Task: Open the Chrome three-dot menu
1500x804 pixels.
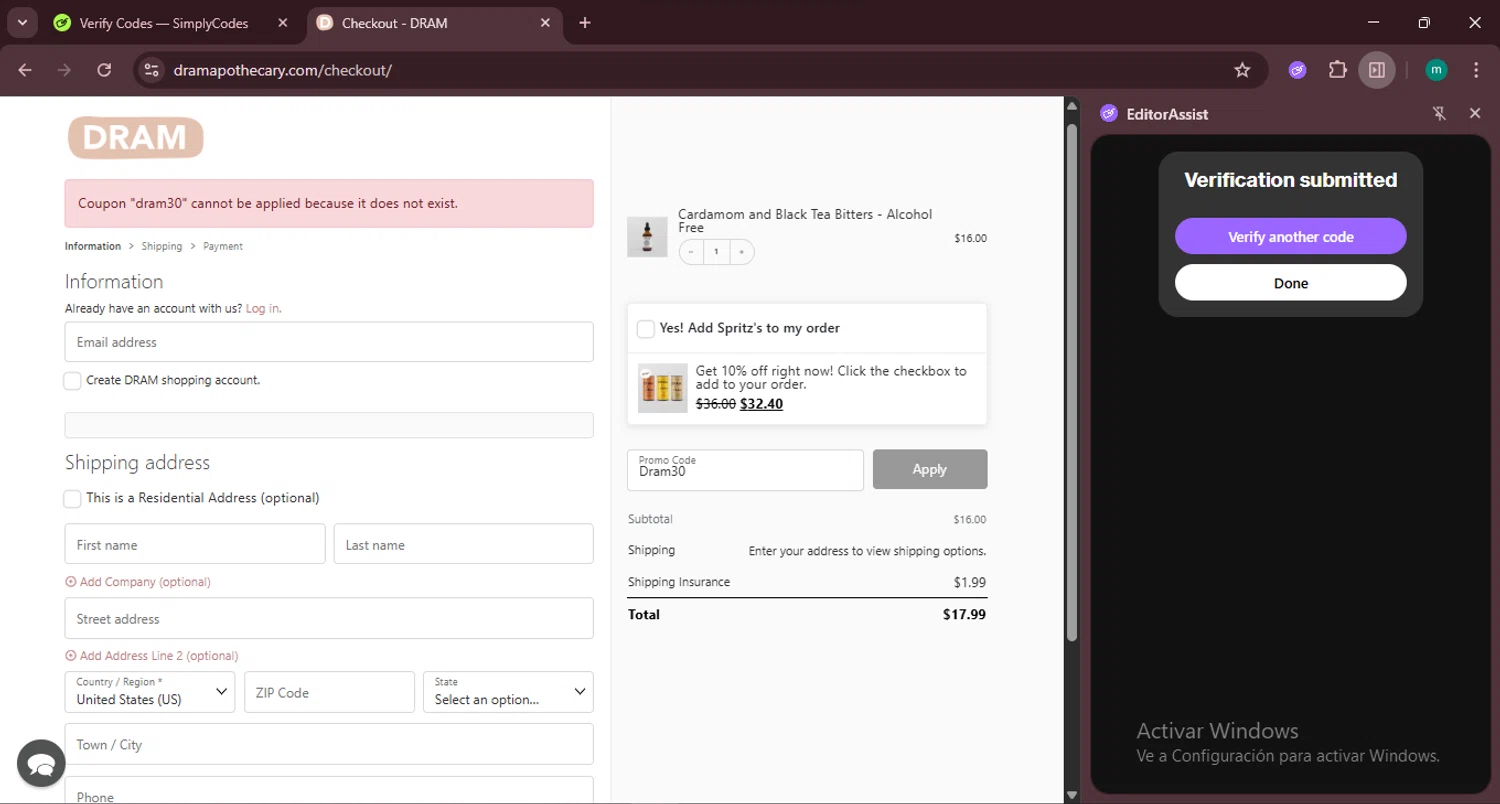Action: pyautogui.click(x=1476, y=70)
